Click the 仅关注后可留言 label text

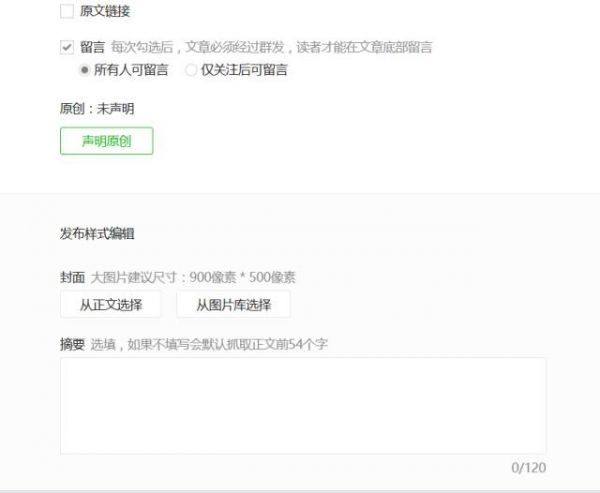click(x=244, y=70)
